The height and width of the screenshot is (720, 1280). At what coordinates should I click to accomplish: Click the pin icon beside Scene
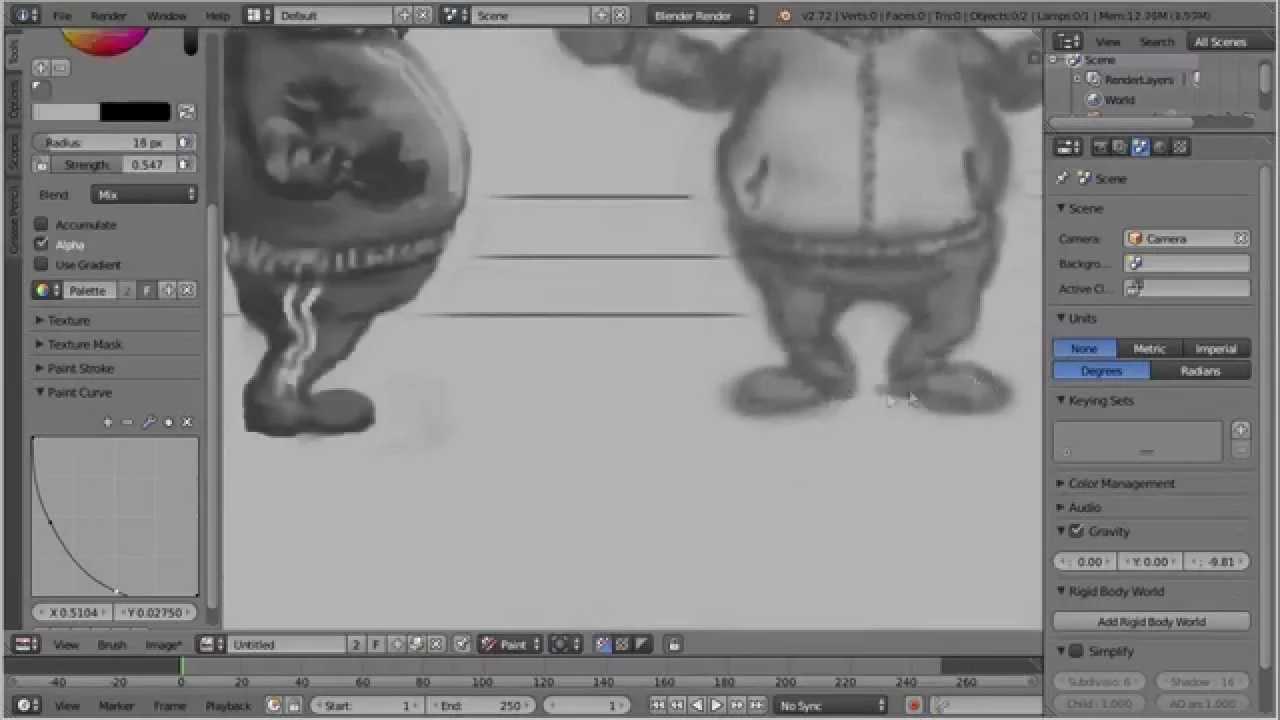coord(1063,178)
